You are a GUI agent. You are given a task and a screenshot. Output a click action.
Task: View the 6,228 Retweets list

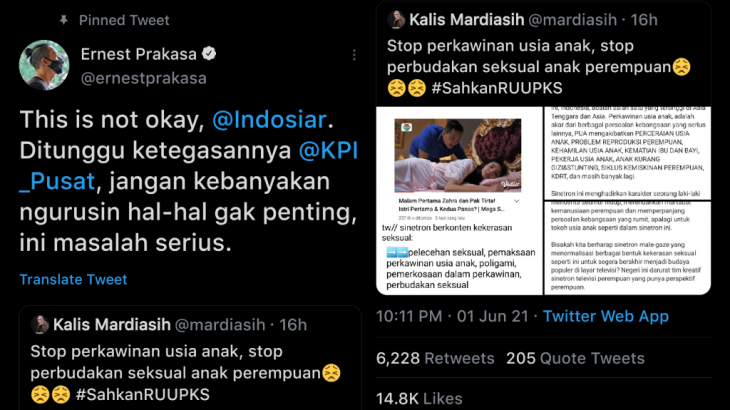(x=435, y=358)
